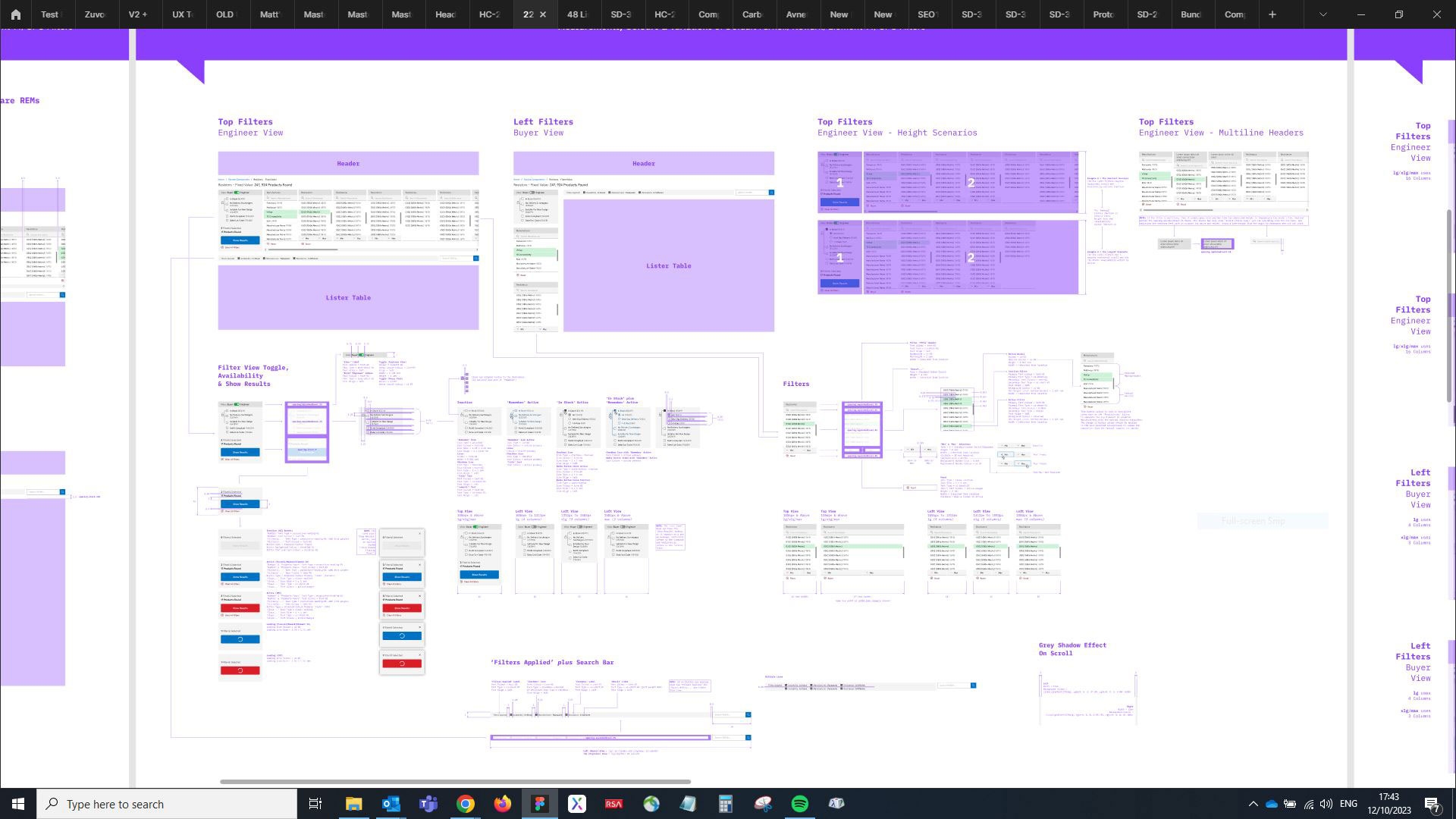
Task: Open Outlook from the taskbar
Action: click(x=391, y=804)
